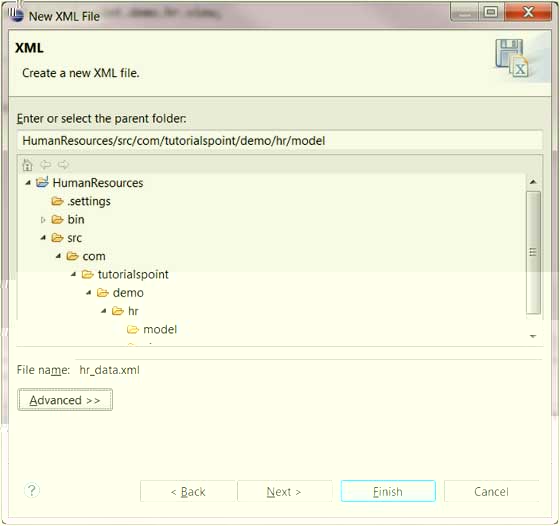This screenshot has width=560, height=526.
Task: Click the Advanced >> button
Action: coord(65,400)
